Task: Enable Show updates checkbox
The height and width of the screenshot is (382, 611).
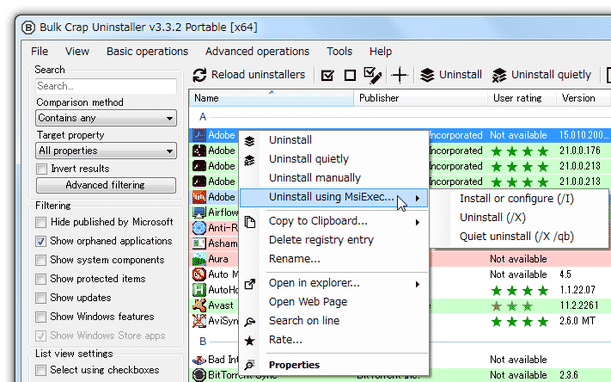Action: [41, 298]
